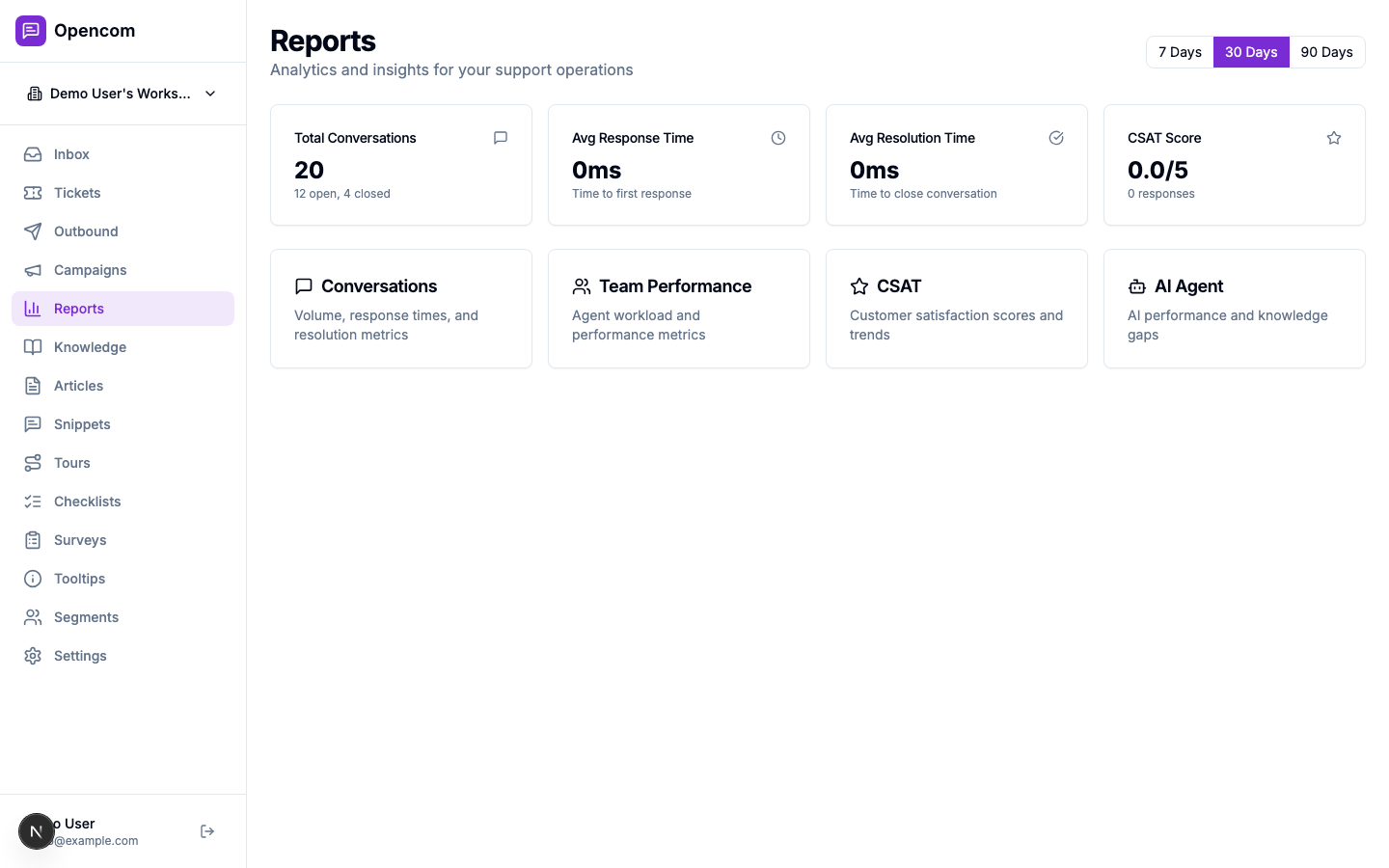
Task: Click the clock icon on Avg Response Time card
Action: click(x=778, y=138)
